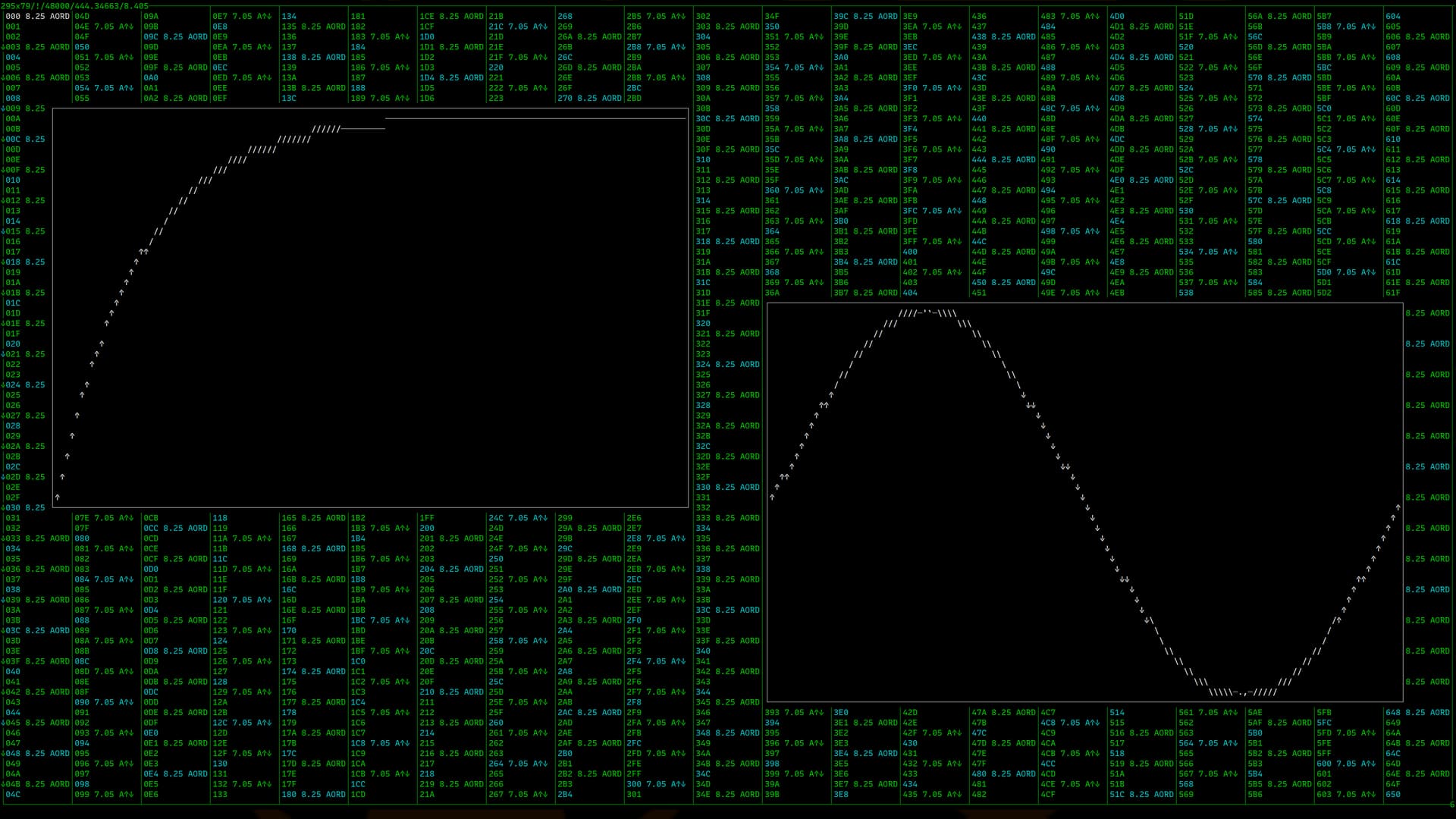This screenshot has height=819, width=1456.
Task: Click the A↑↓ symbol on row 04E
Action: click(x=126, y=27)
